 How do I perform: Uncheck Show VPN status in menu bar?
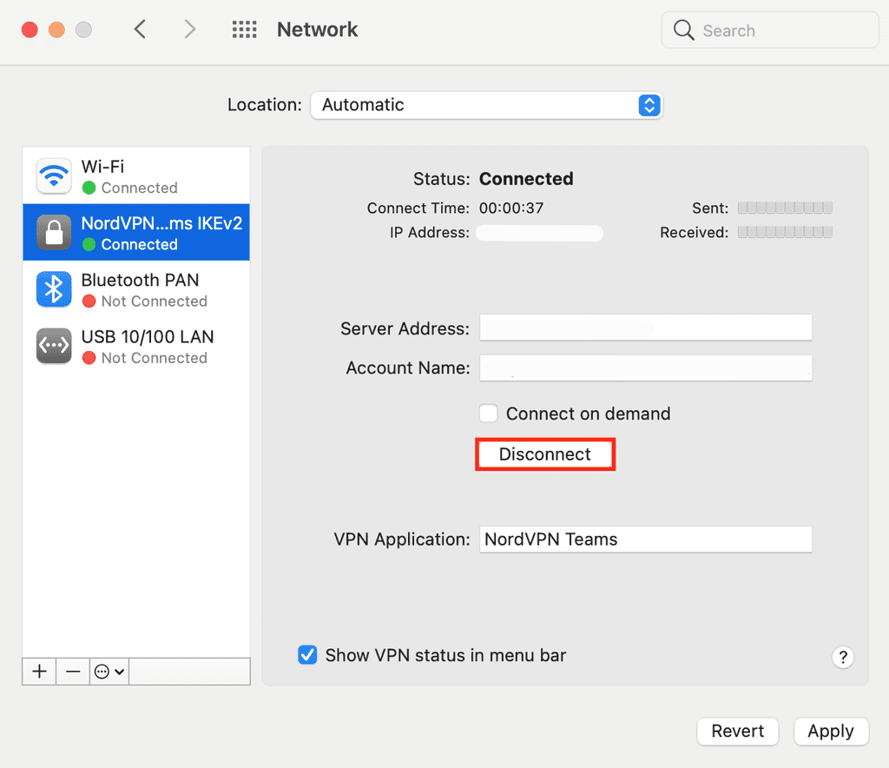tap(307, 655)
